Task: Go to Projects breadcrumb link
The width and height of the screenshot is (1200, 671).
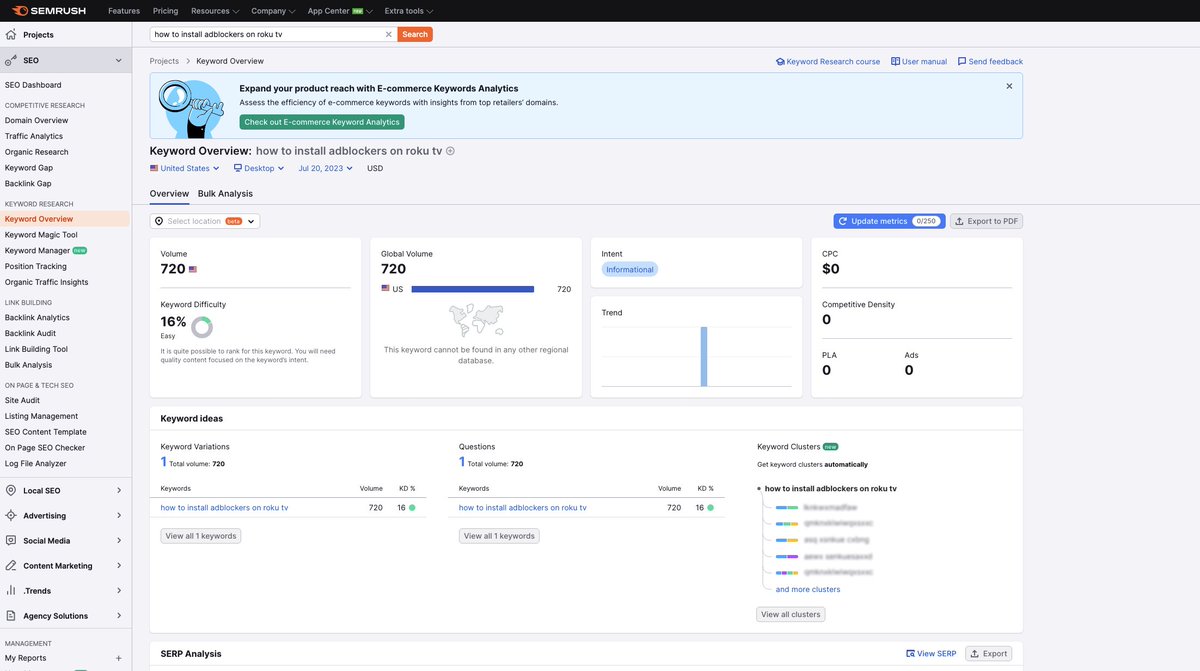Action: pyautogui.click(x=164, y=62)
